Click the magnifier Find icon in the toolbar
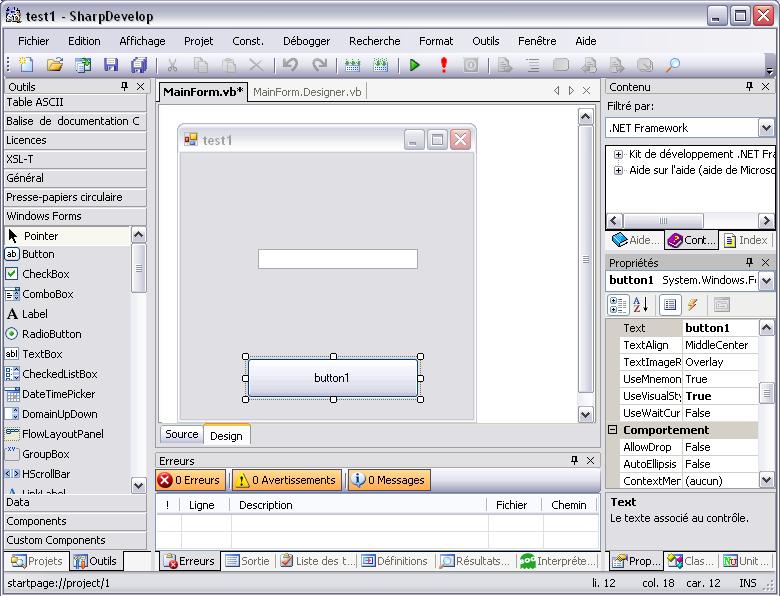The height and width of the screenshot is (596, 780). 673,65
